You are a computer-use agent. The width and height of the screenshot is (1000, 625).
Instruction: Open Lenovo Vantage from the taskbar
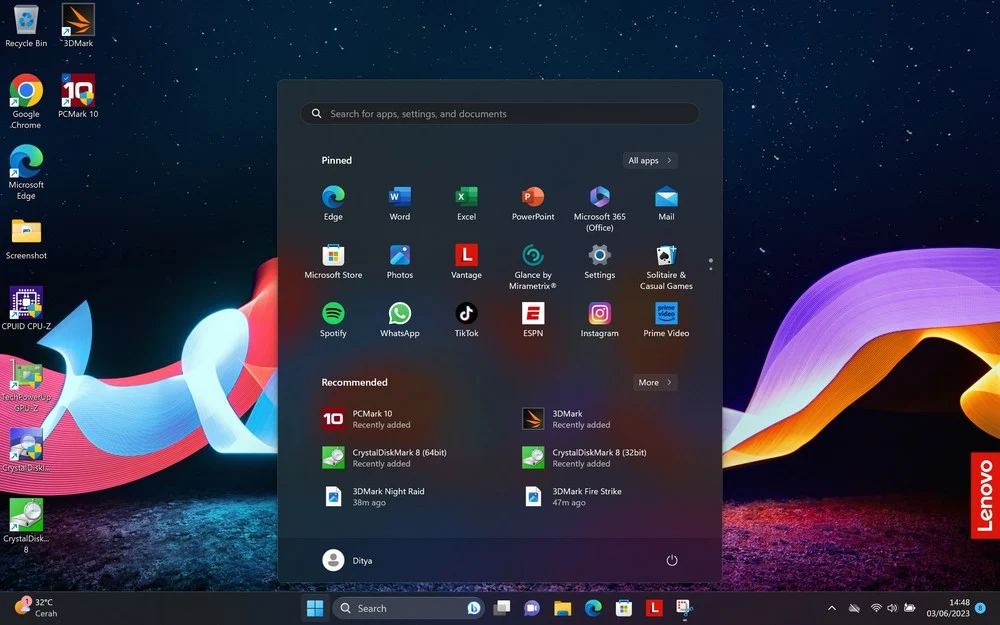click(654, 608)
